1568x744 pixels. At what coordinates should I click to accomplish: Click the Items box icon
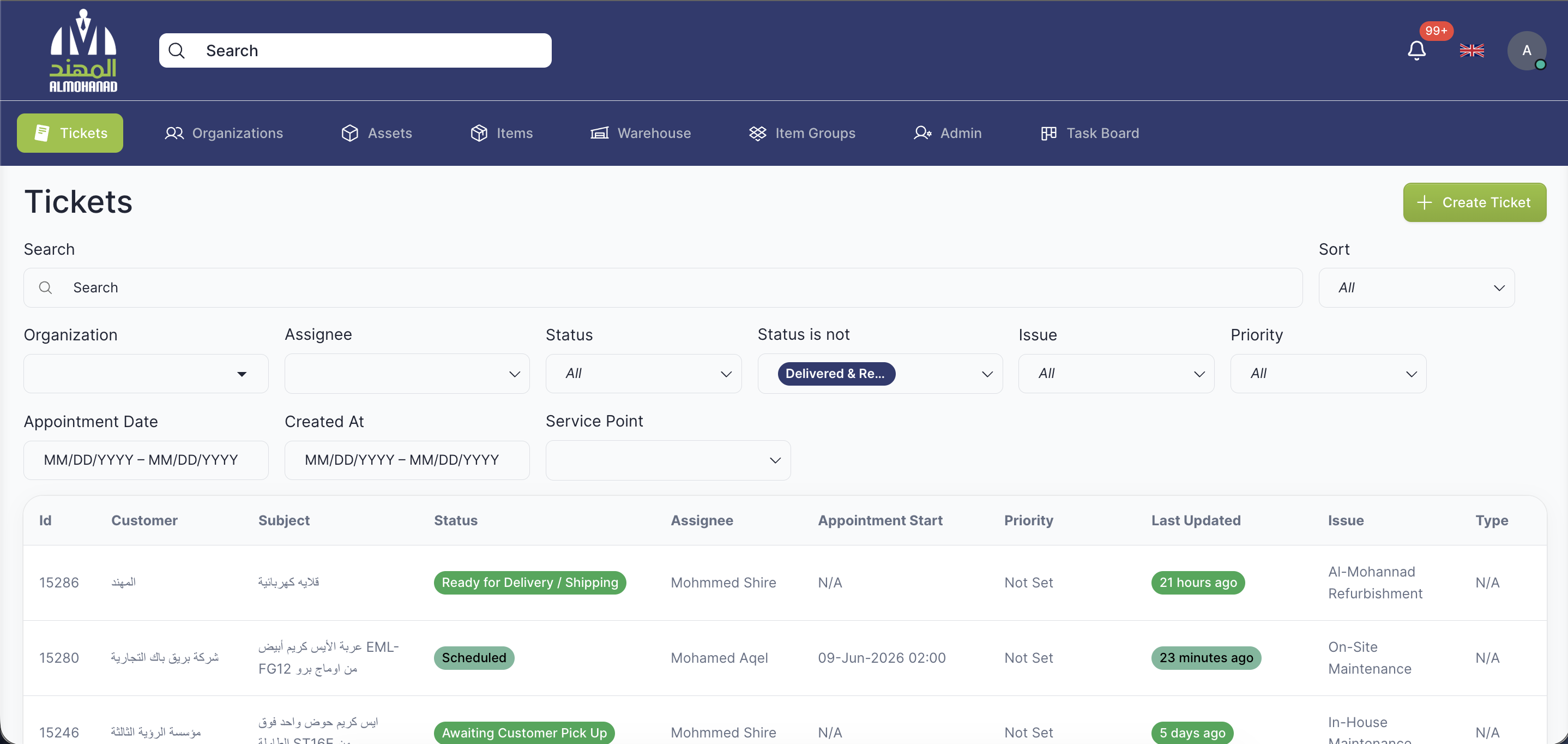(x=479, y=133)
